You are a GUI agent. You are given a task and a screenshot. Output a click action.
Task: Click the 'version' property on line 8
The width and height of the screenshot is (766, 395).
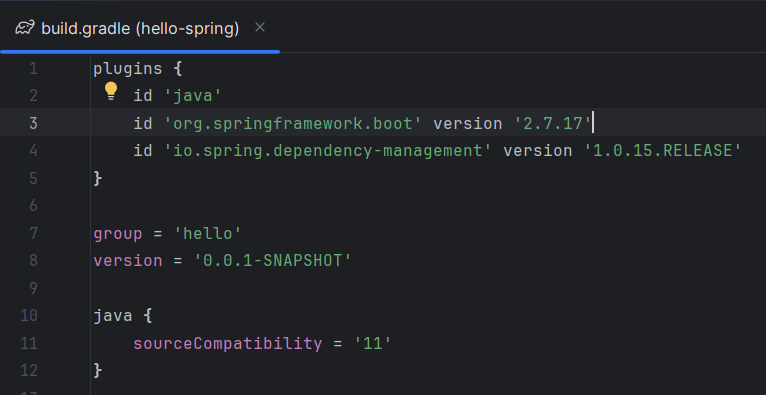128,261
